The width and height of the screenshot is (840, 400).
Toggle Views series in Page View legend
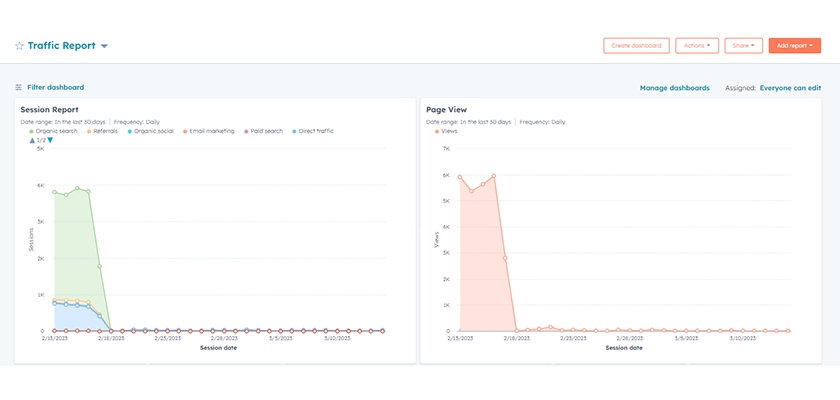tap(448, 131)
